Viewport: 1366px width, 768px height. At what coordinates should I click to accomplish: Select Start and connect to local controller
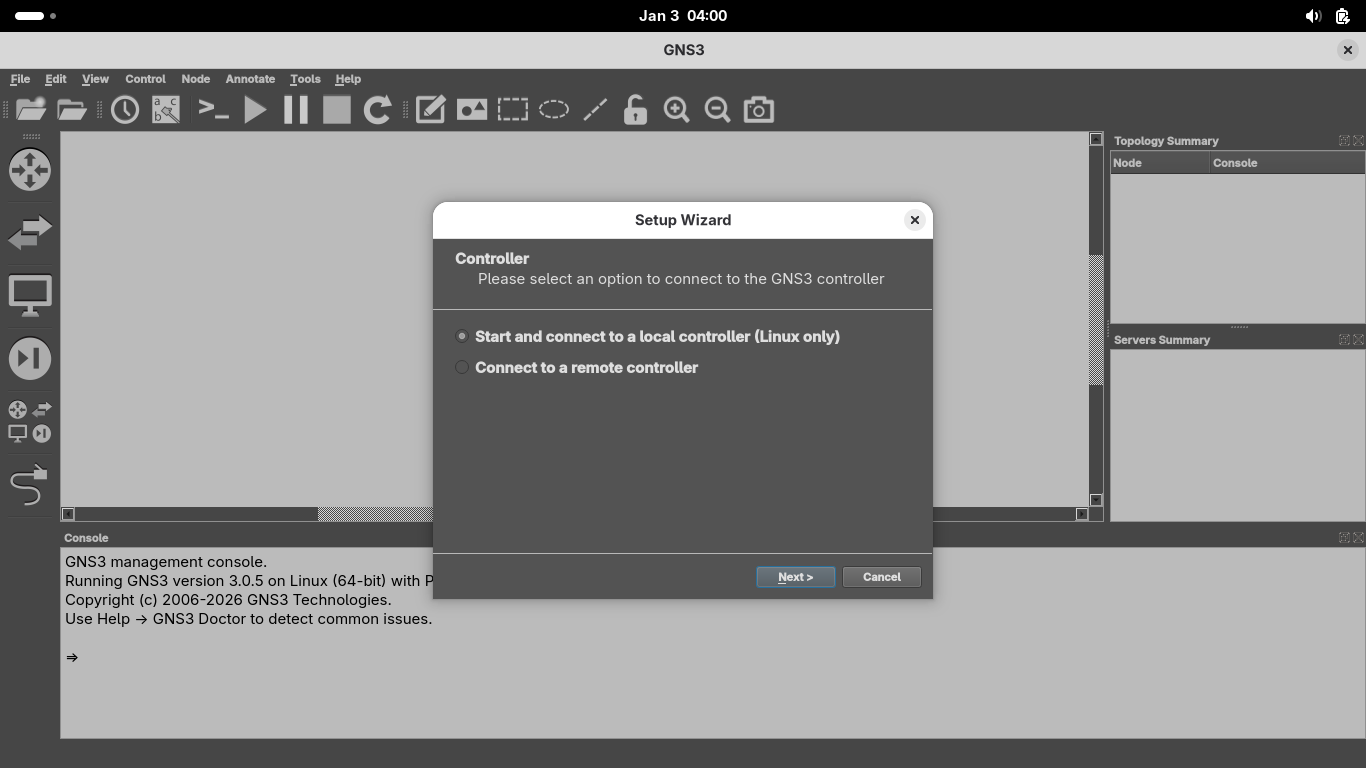(462, 337)
